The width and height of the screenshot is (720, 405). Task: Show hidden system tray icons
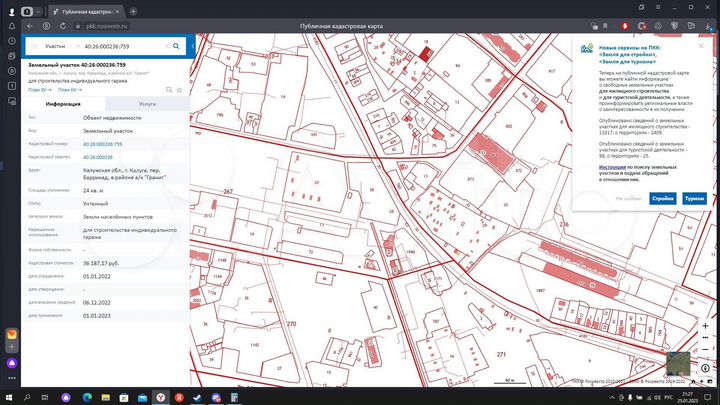[x=612, y=398]
